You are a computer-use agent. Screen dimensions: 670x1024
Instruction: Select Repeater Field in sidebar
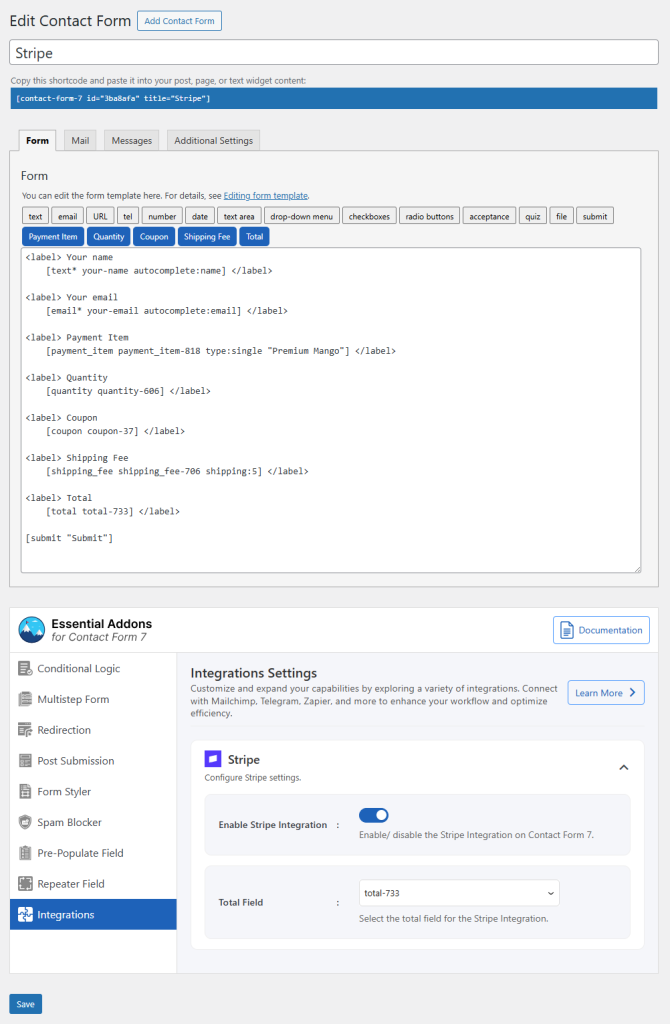93,883
